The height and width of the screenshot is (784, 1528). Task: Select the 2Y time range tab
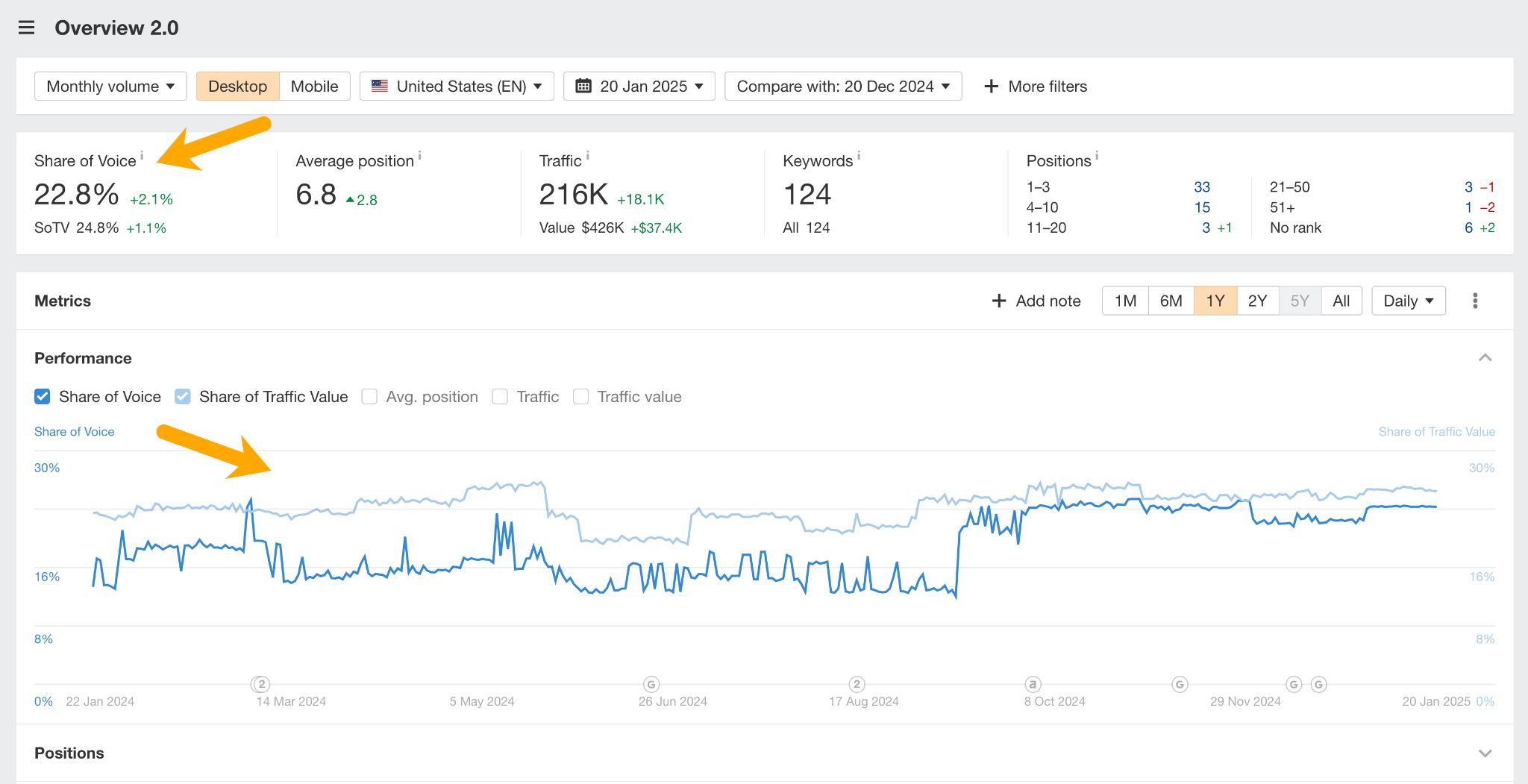[x=1257, y=301]
